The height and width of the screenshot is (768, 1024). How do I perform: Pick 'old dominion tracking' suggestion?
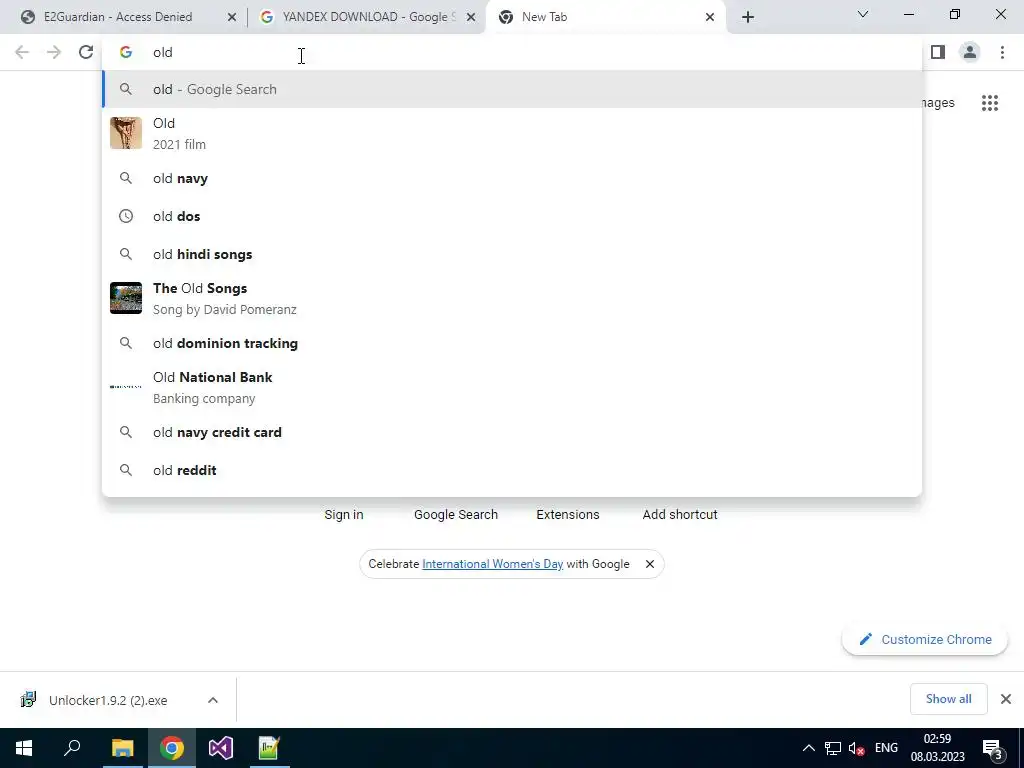point(512,344)
